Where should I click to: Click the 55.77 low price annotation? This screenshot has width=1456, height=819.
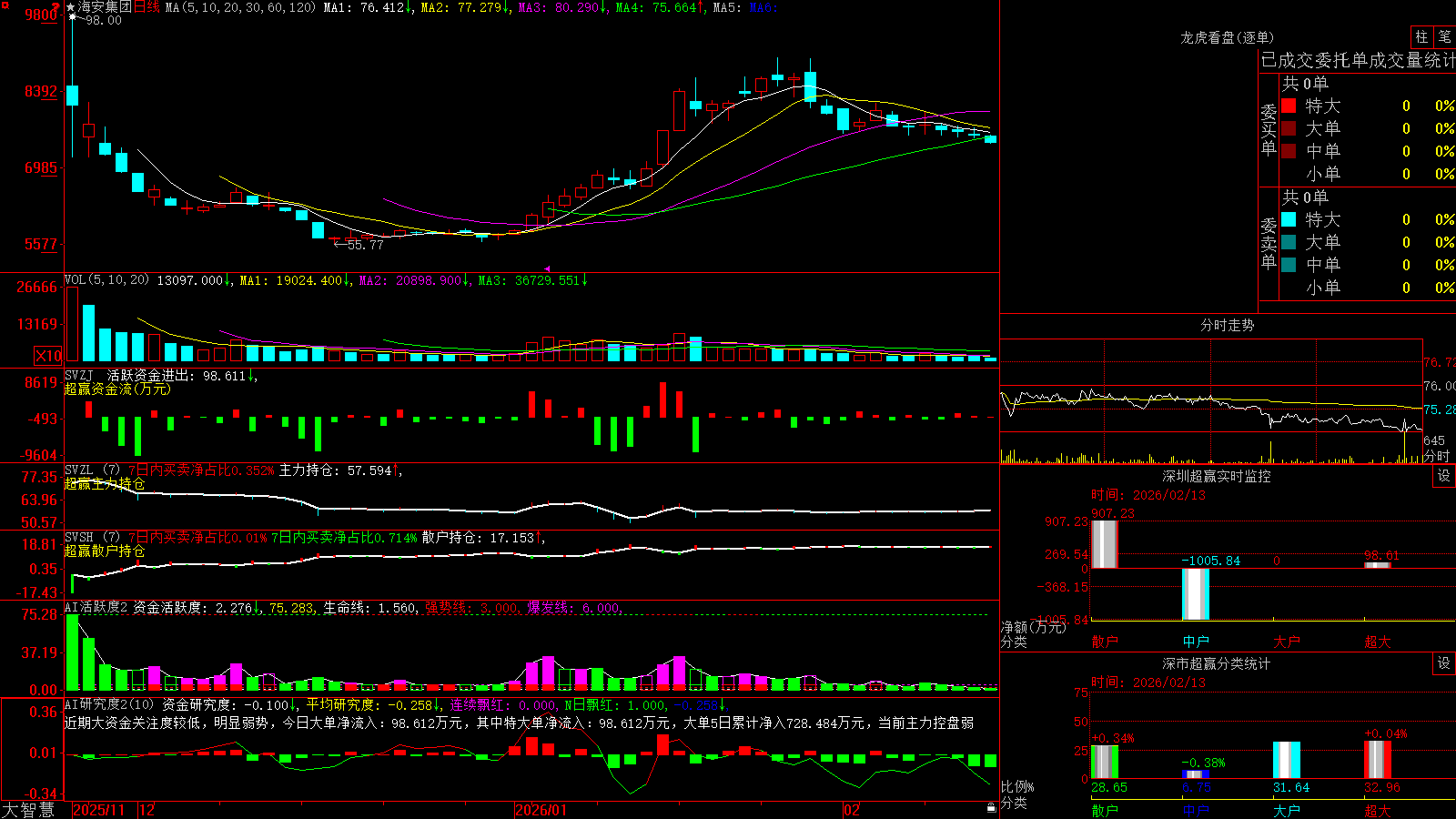pos(365,245)
